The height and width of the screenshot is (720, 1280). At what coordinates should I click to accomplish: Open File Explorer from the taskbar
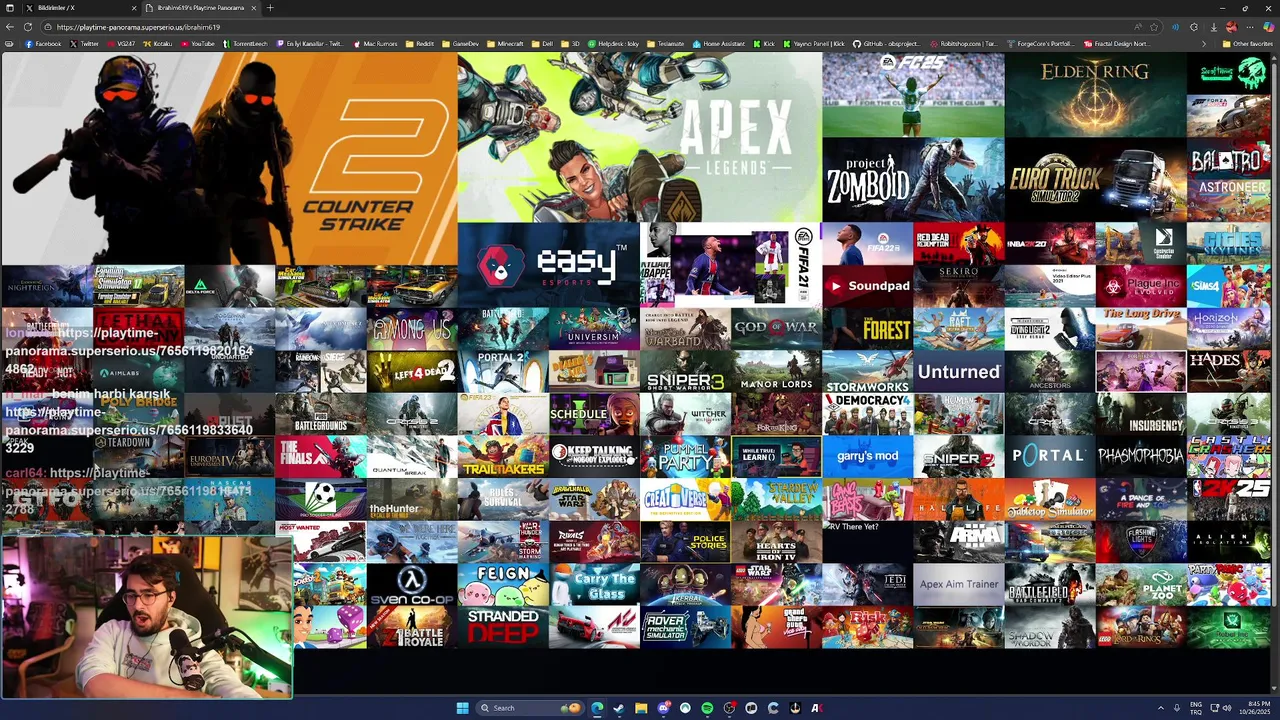(641, 708)
